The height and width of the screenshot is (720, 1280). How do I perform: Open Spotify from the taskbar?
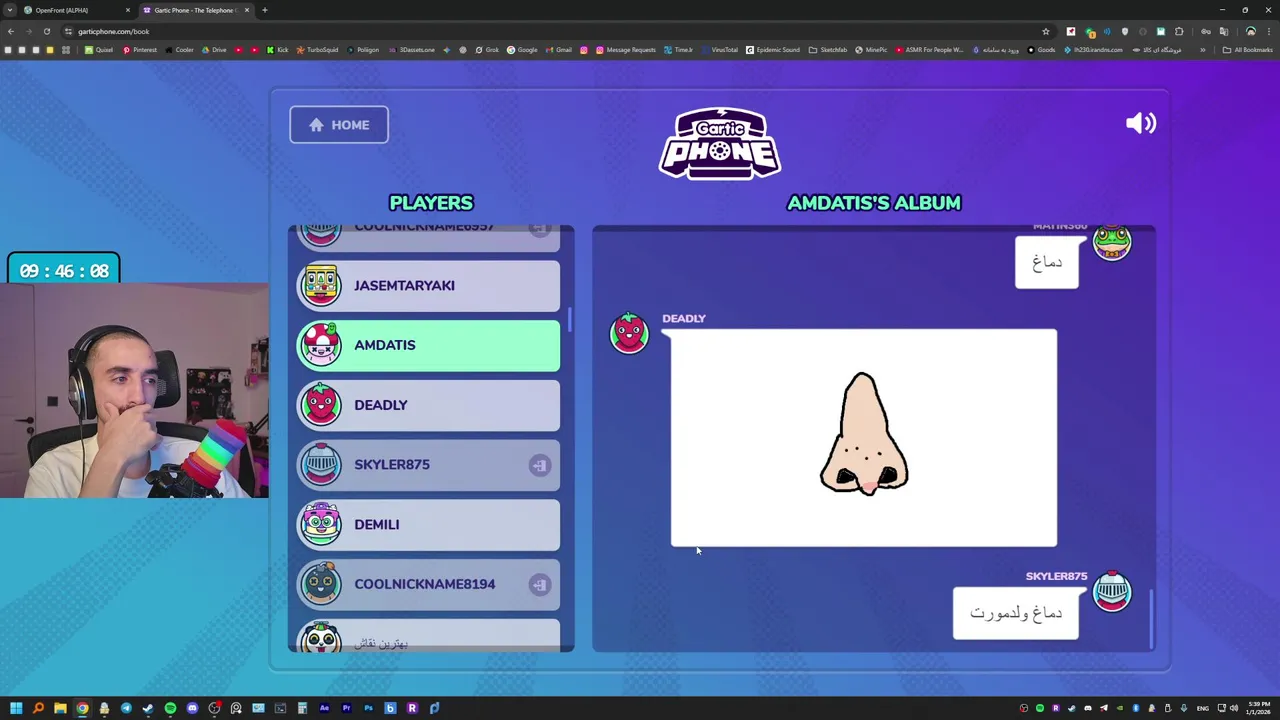pos(170,708)
